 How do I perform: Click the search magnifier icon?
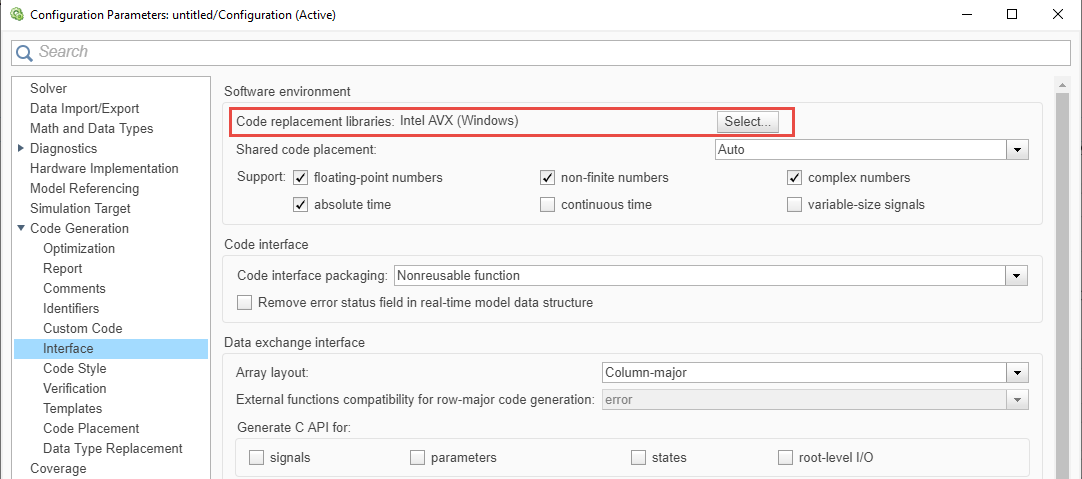(x=24, y=52)
